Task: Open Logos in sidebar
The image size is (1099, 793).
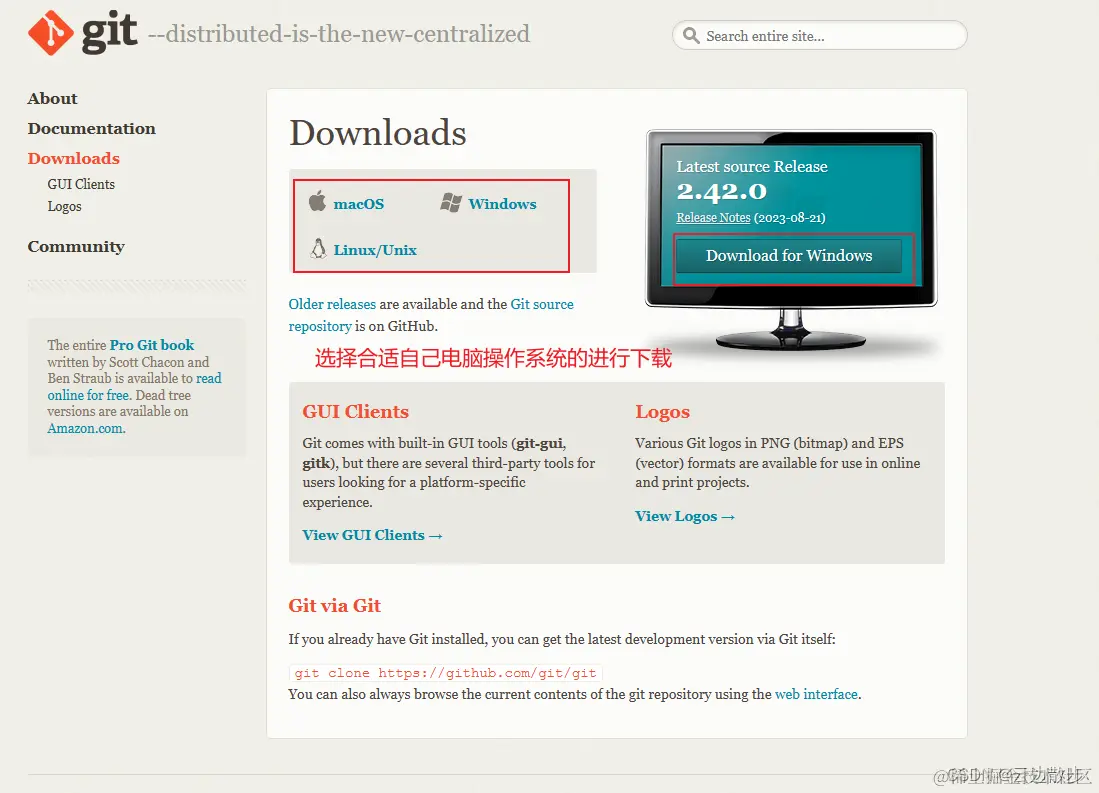Action: point(64,206)
